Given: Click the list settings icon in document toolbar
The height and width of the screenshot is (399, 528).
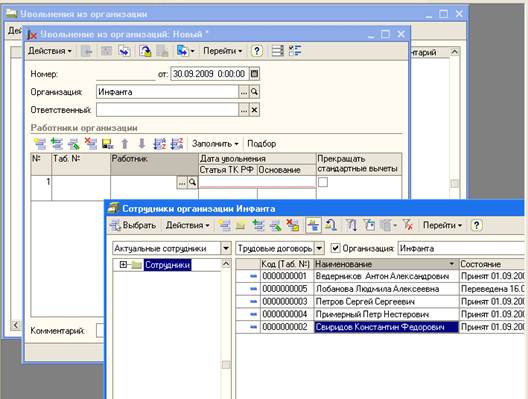Looking at the screenshot, I should (x=277, y=51).
